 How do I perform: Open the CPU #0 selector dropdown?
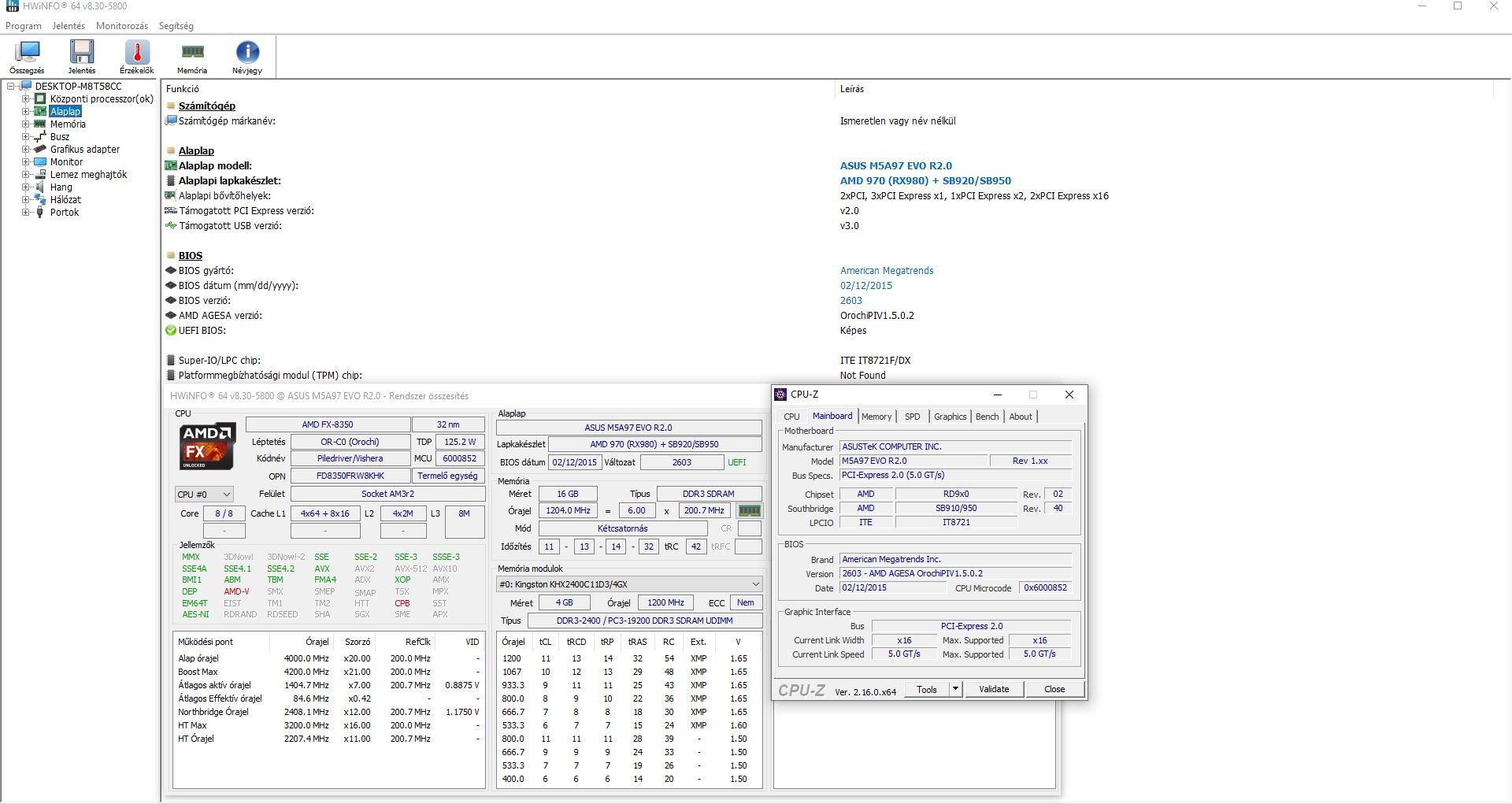pos(204,495)
